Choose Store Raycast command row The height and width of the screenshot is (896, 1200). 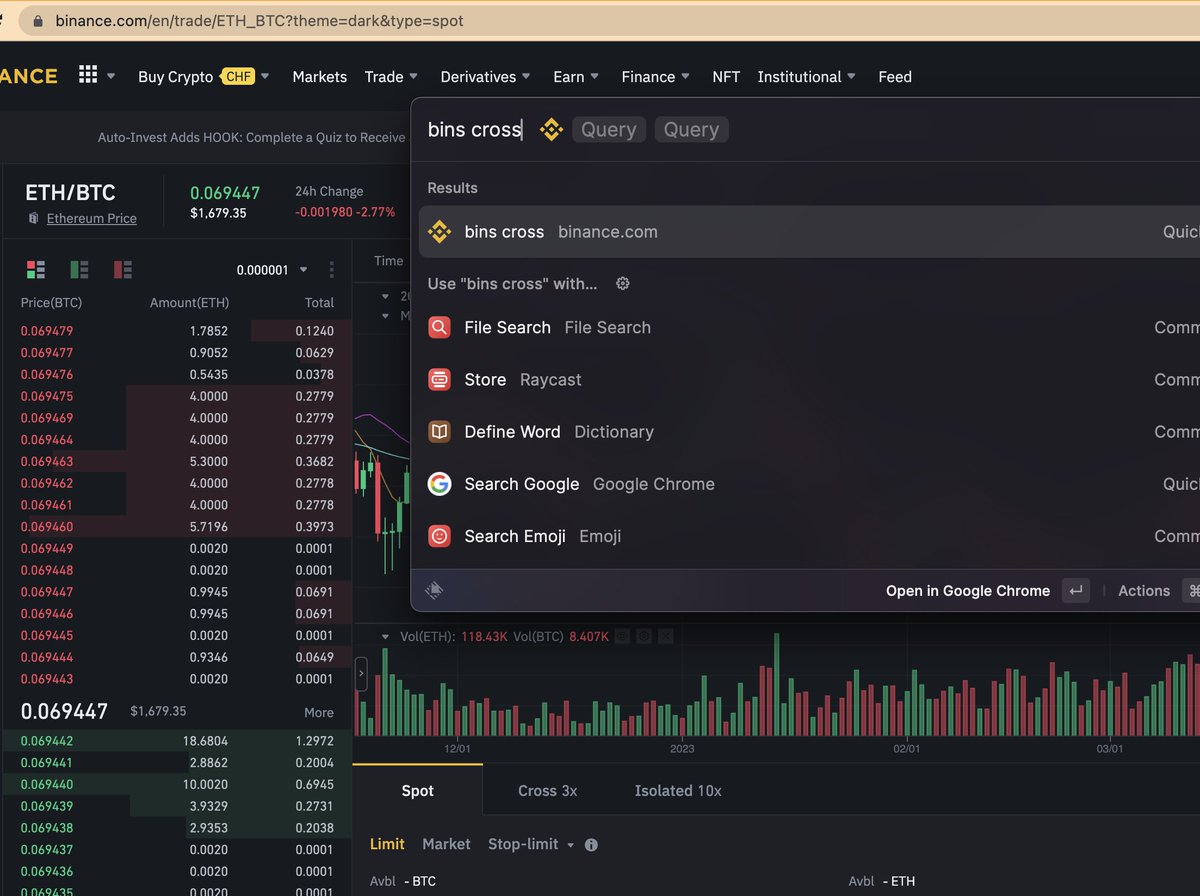tap(809, 380)
